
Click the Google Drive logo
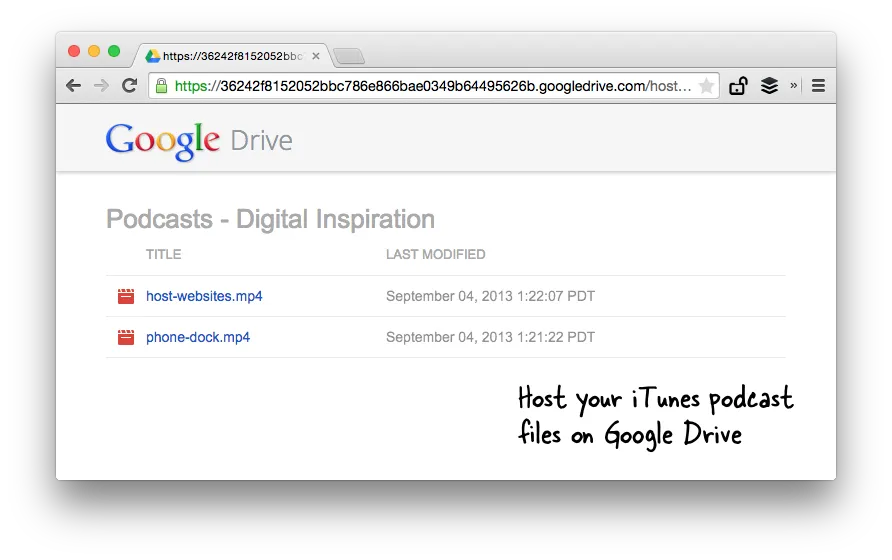tap(199, 141)
